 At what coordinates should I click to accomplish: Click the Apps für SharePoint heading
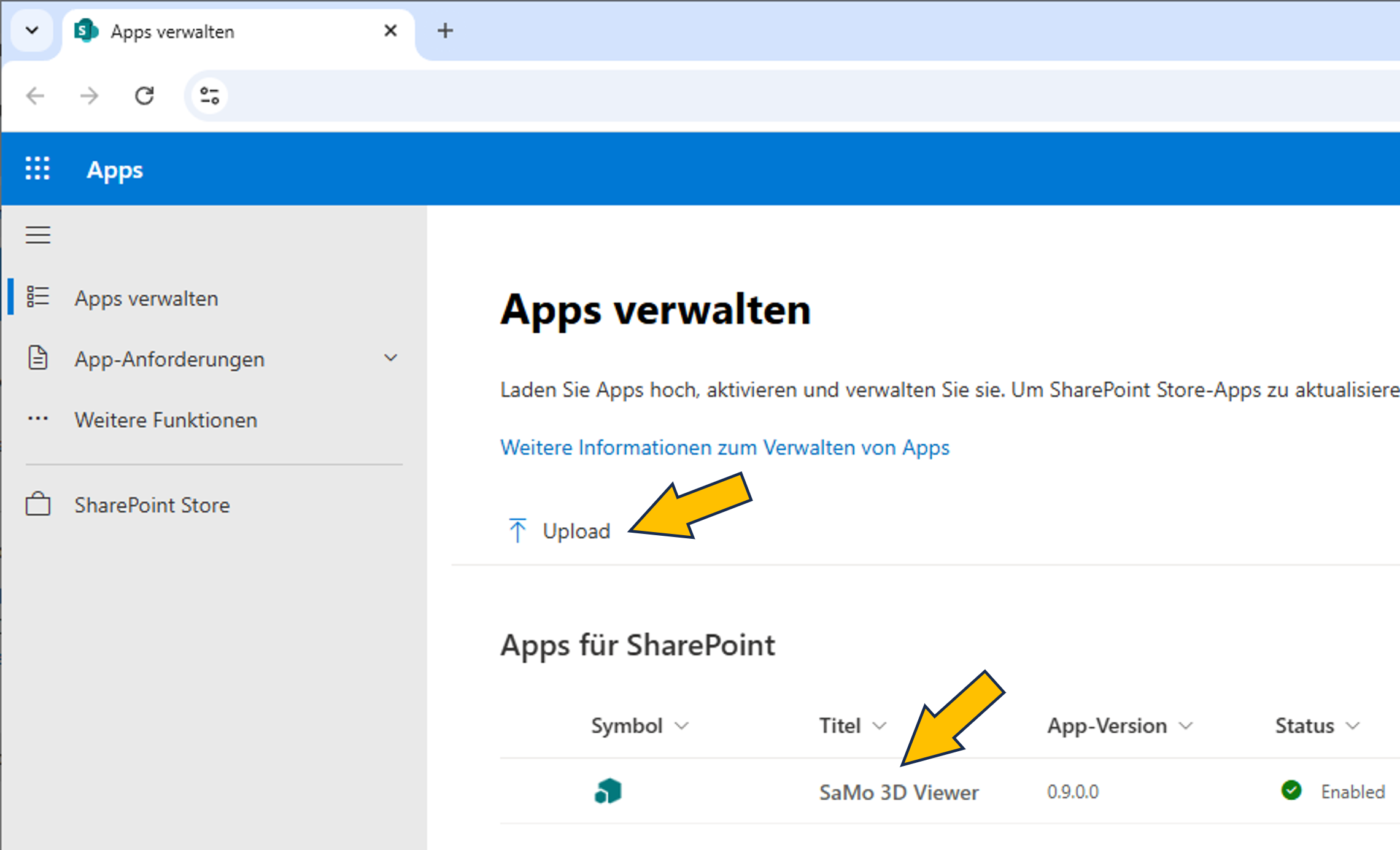coord(638,646)
